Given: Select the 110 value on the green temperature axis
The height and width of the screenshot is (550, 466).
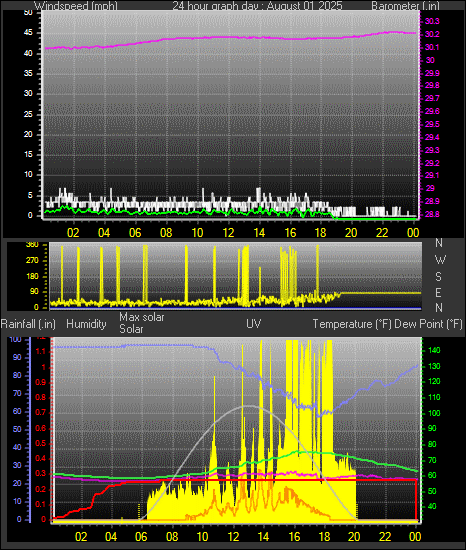Looking at the screenshot, I should coord(434,397).
